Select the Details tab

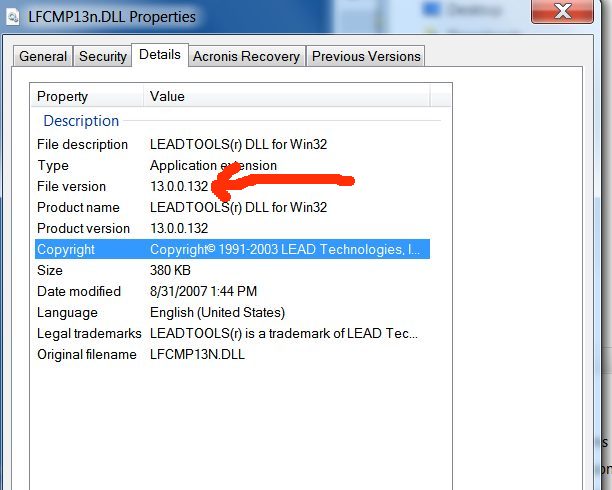tap(160, 55)
